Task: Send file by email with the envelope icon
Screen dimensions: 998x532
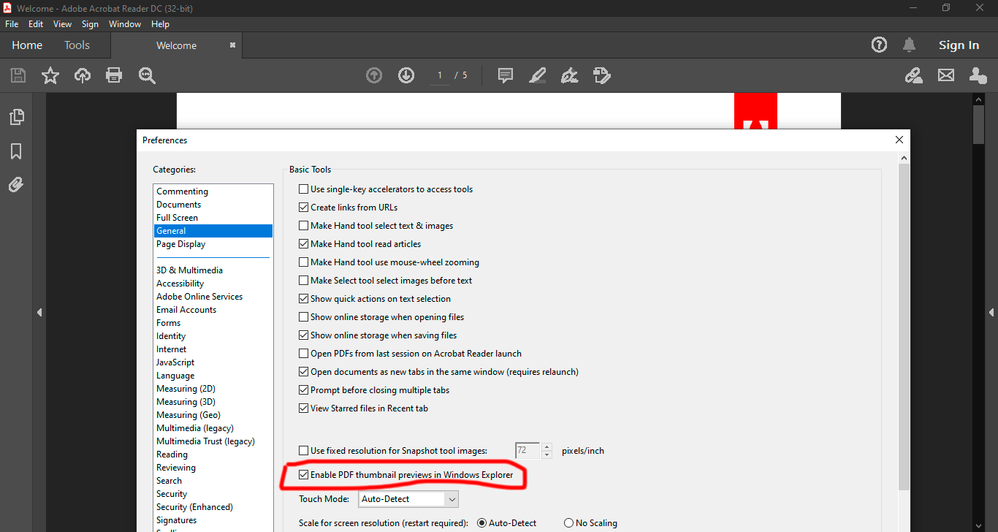Action: (x=946, y=76)
